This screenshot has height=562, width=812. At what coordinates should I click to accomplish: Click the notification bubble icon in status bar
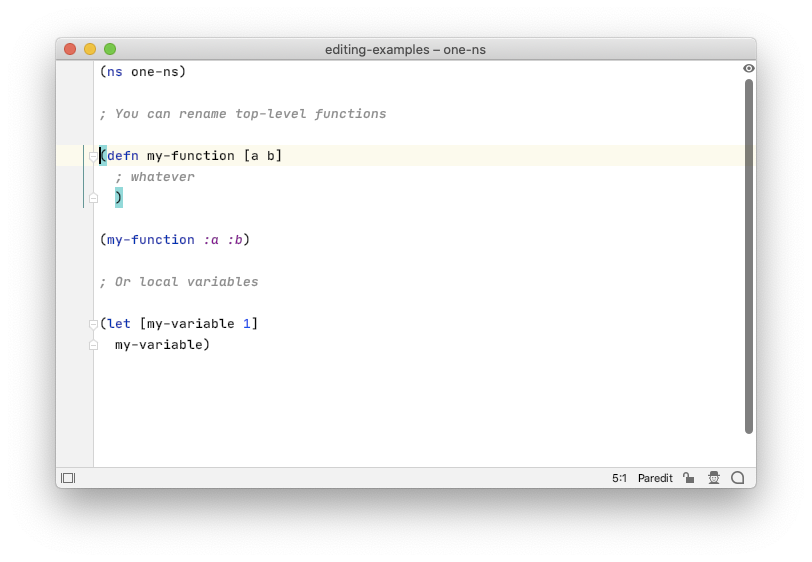(x=737, y=478)
